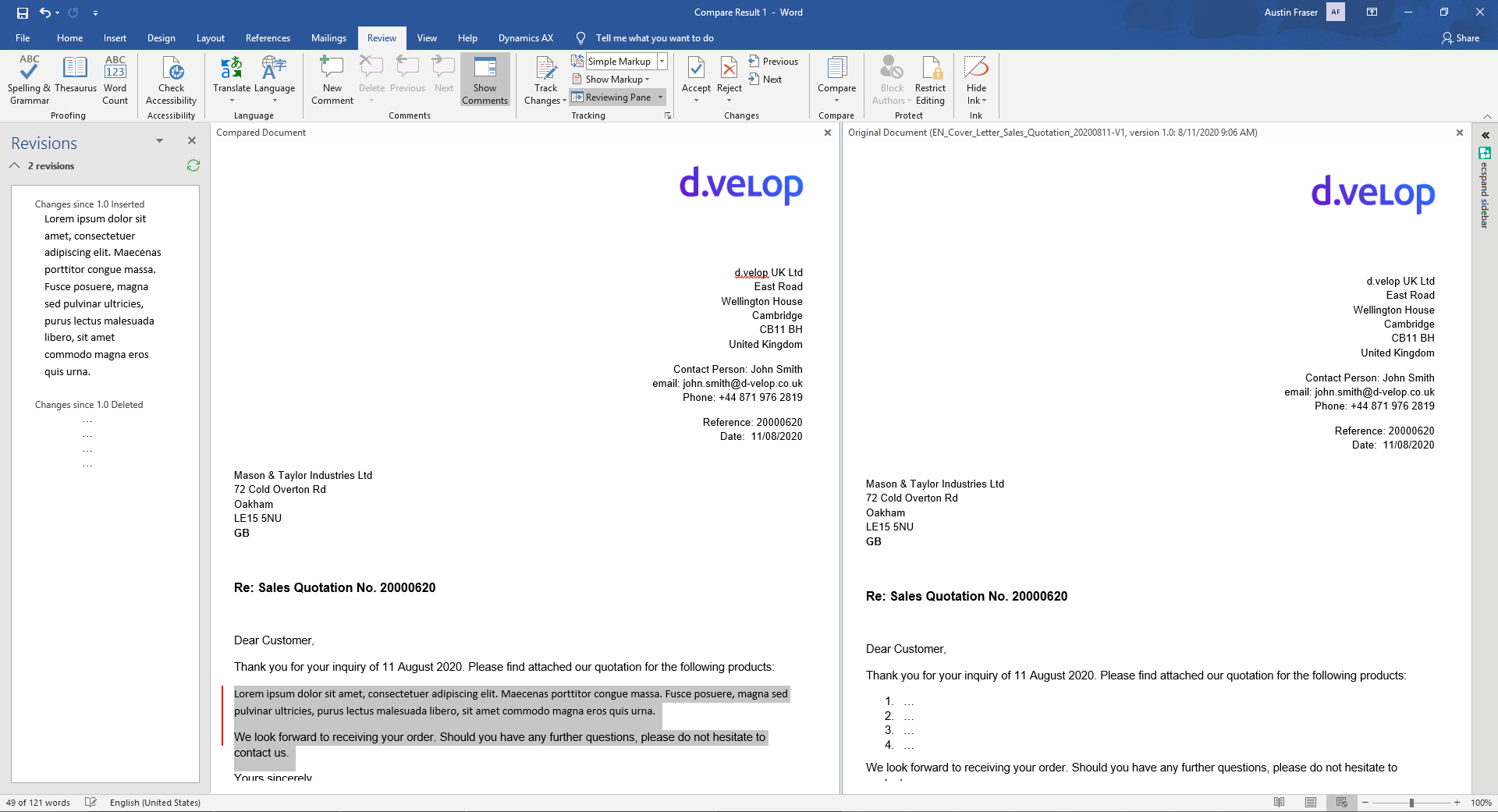The height and width of the screenshot is (812, 1498).
Task: Open the Thesaurus tool
Action: point(76,75)
